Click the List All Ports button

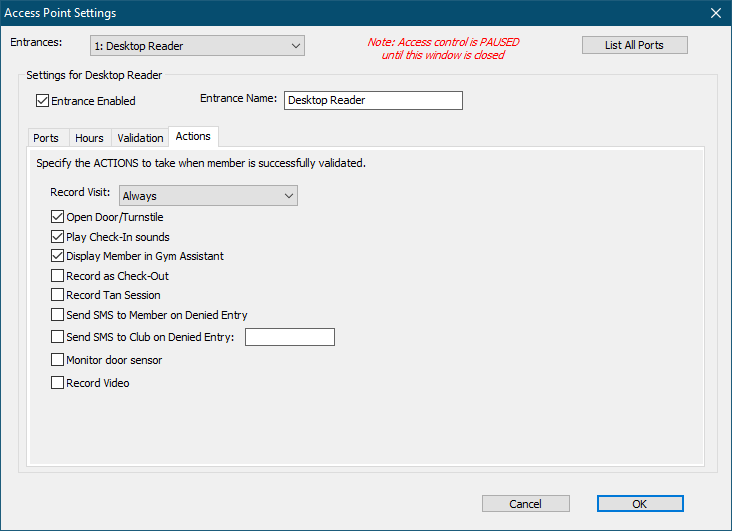click(634, 46)
